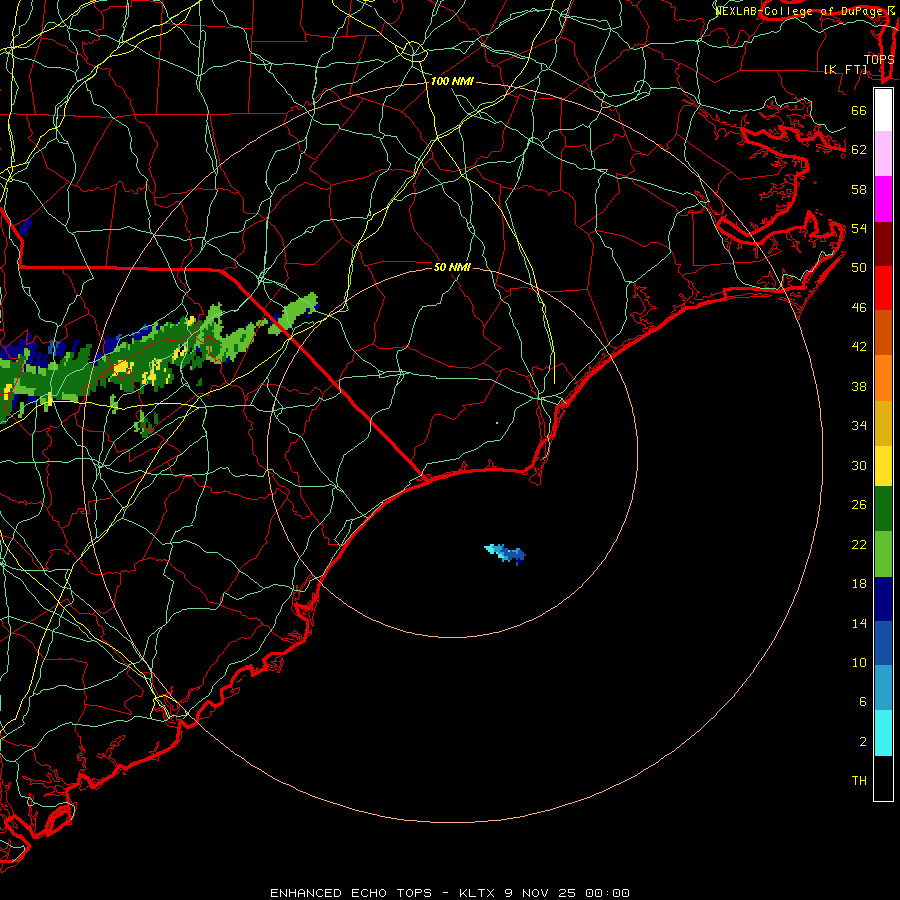Click the 'TOPS' legend heading
The width and height of the screenshot is (900, 900).
(x=879, y=60)
